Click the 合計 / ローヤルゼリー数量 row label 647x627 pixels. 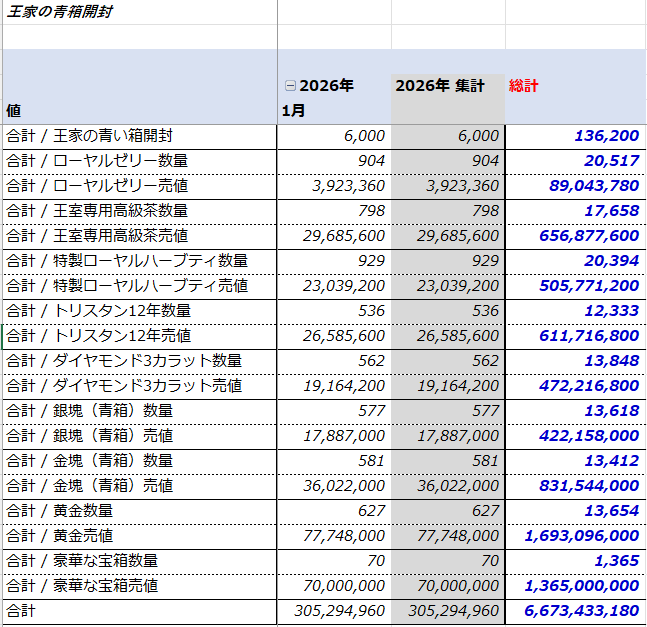[97, 161]
